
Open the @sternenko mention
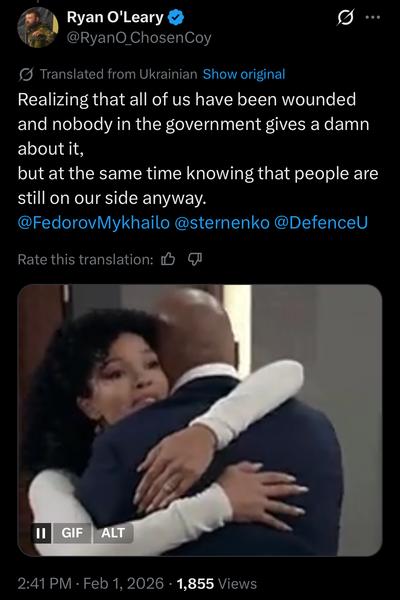(x=222, y=223)
